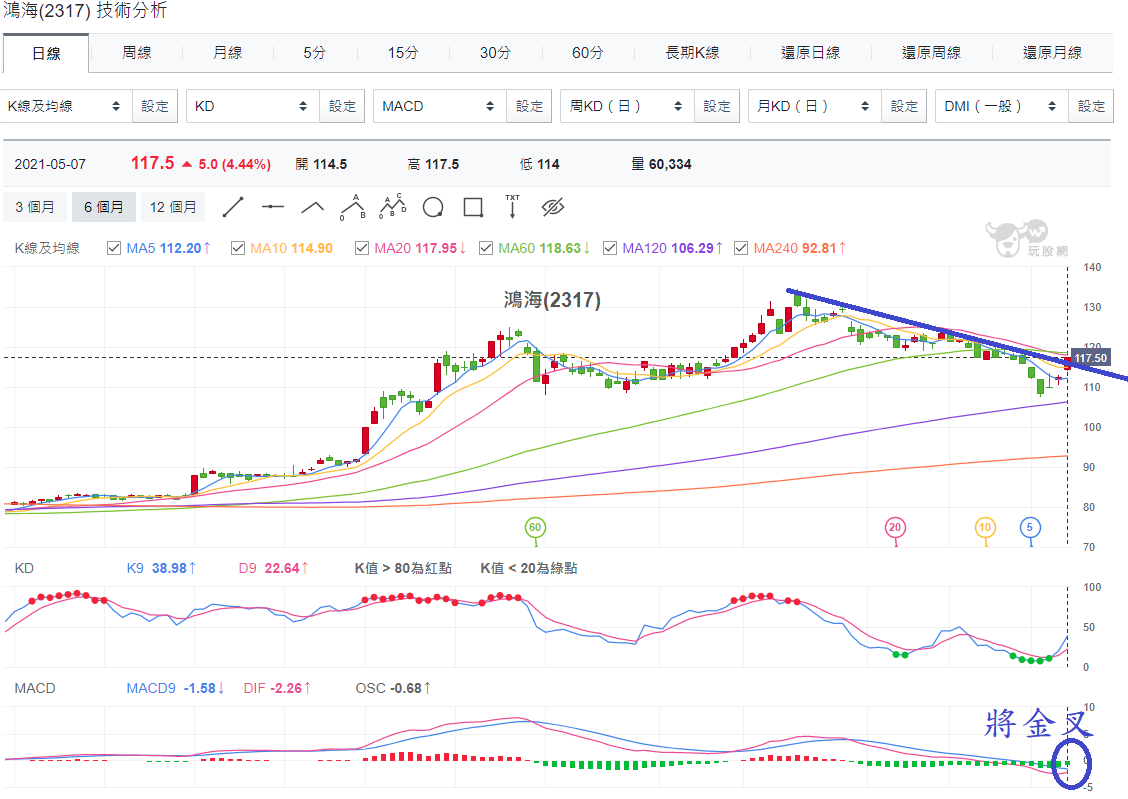The height and width of the screenshot is (799, 1128).
Task: Select the 3 個月 range button
Action: pyautogui.click(x=35, y=207)
